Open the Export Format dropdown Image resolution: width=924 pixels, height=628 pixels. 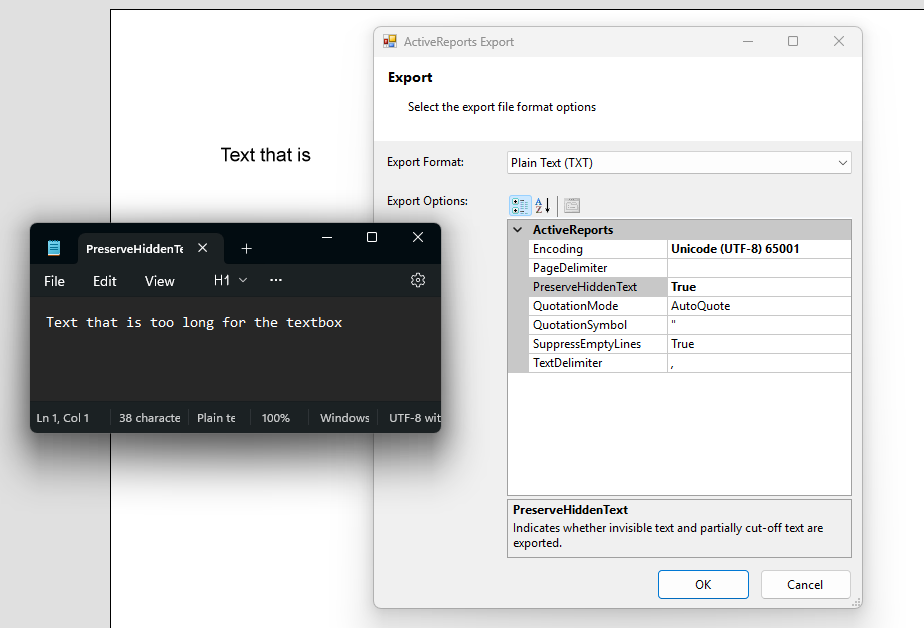(x=845, y=162)
